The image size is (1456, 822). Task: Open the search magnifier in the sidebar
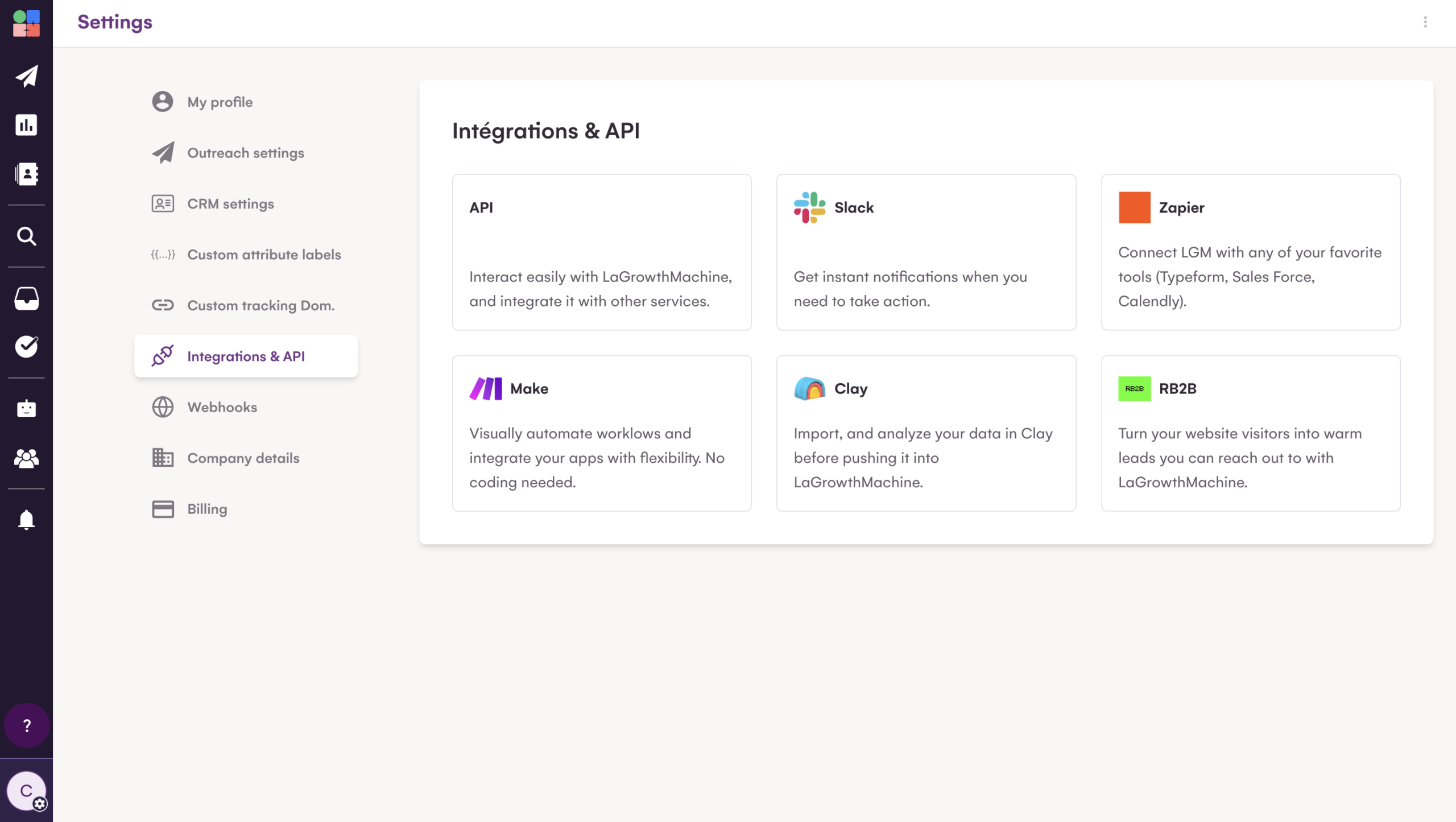26,236
